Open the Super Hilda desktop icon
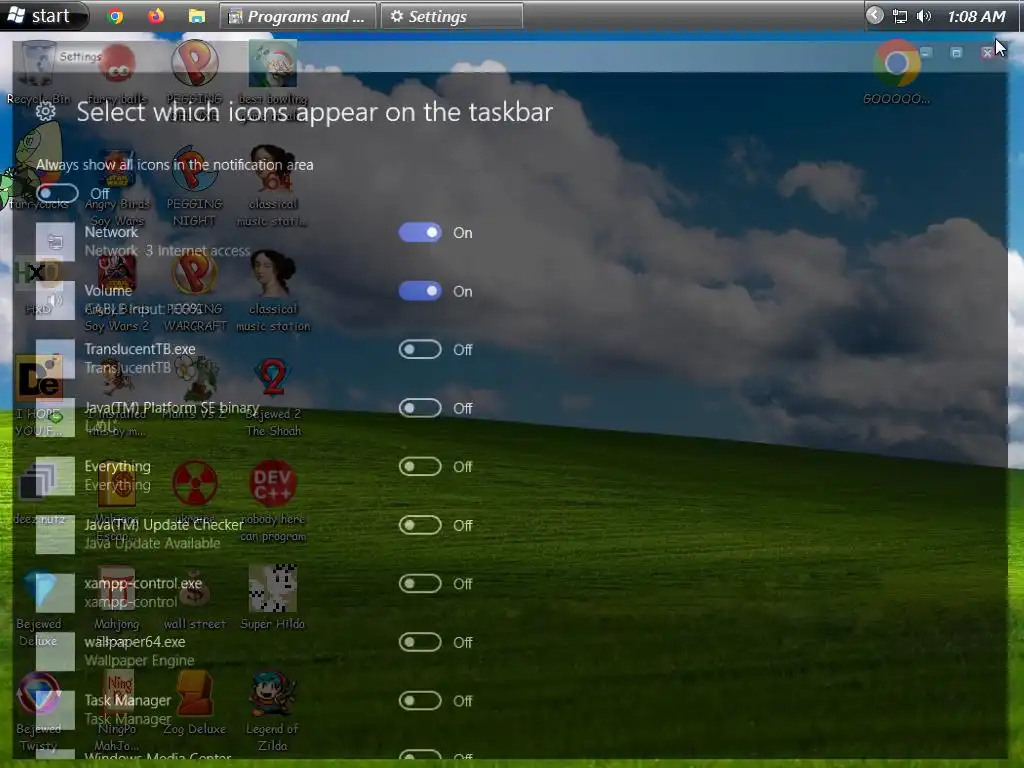 [273, 597]
